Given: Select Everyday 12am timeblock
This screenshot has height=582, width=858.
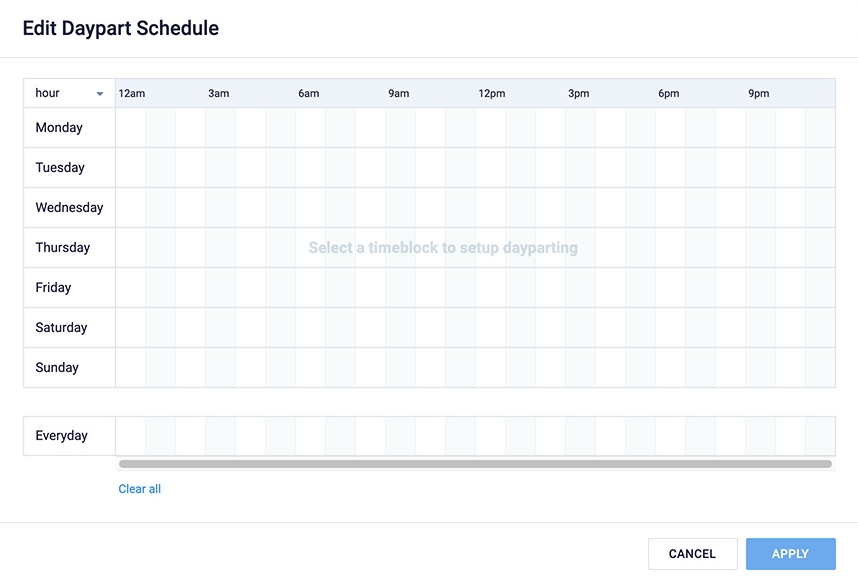Looking at the screenshot, I should (x=131, y=436).
